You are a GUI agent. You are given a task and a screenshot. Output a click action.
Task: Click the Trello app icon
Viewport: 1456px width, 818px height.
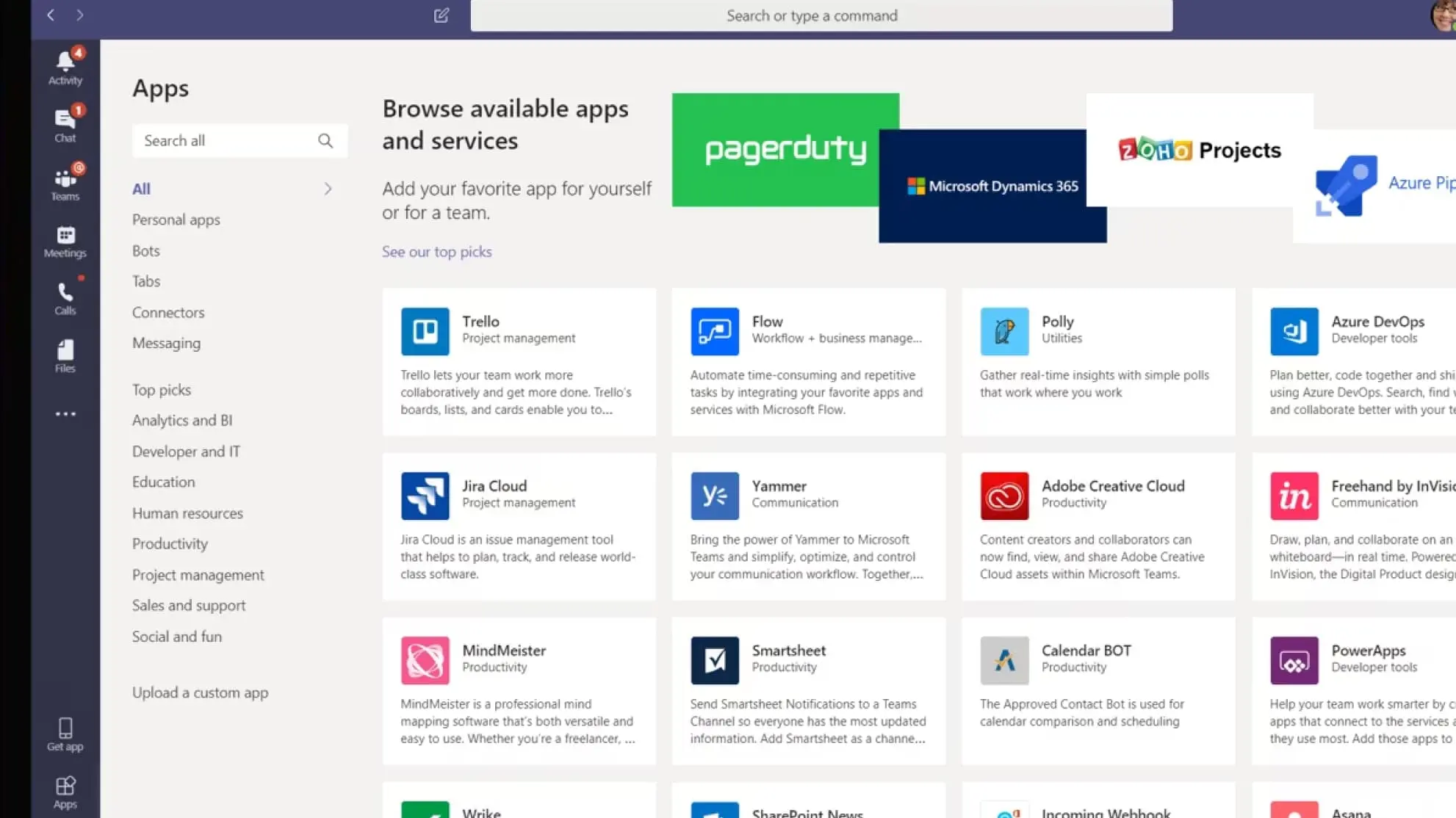tap(425, 331)
